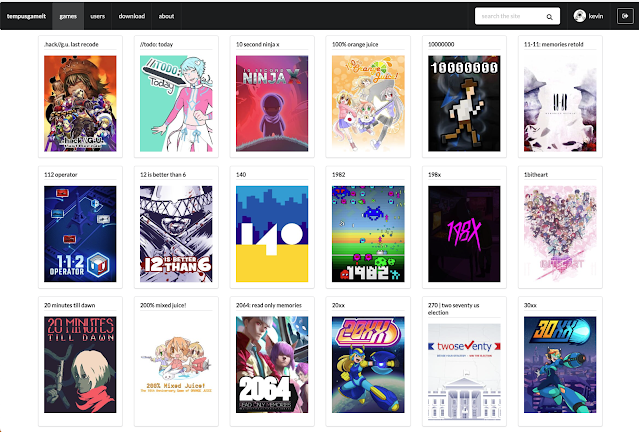Click the '11-11: memories retold' title

553,44
